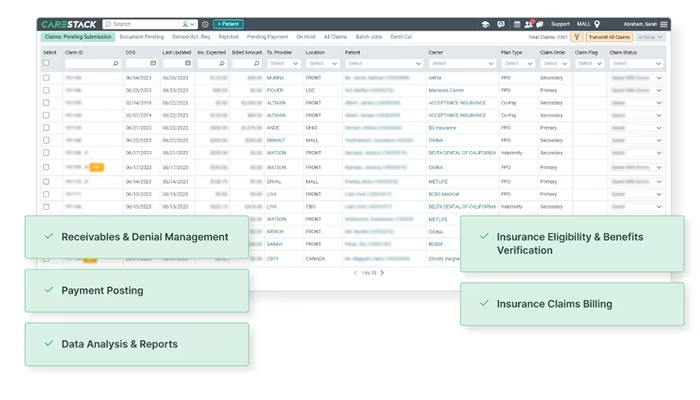700x400 pixels.
Task: Open the chat help icon in header
Action: pos(501,24)
